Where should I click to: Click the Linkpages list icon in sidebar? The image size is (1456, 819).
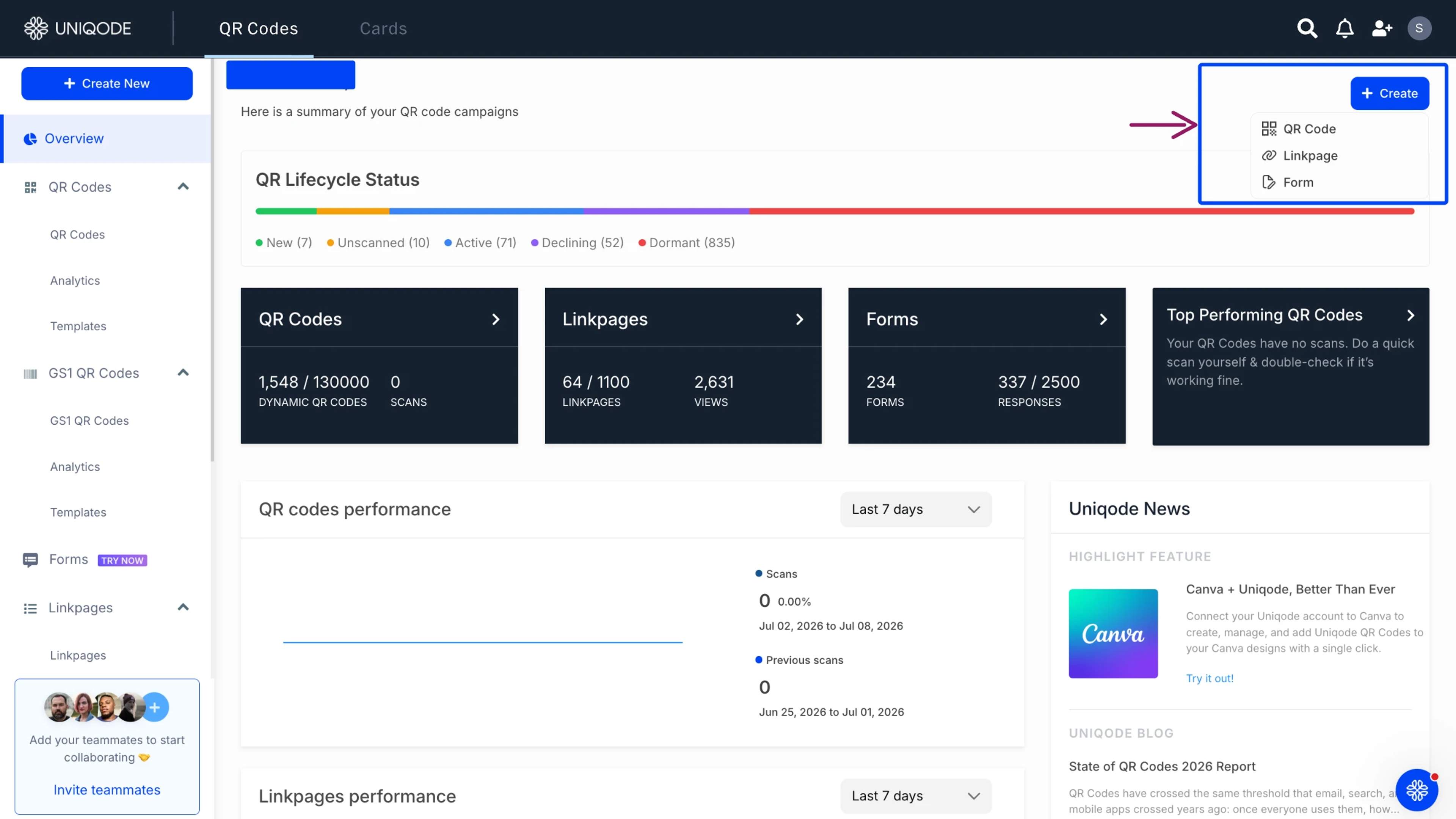30,608
